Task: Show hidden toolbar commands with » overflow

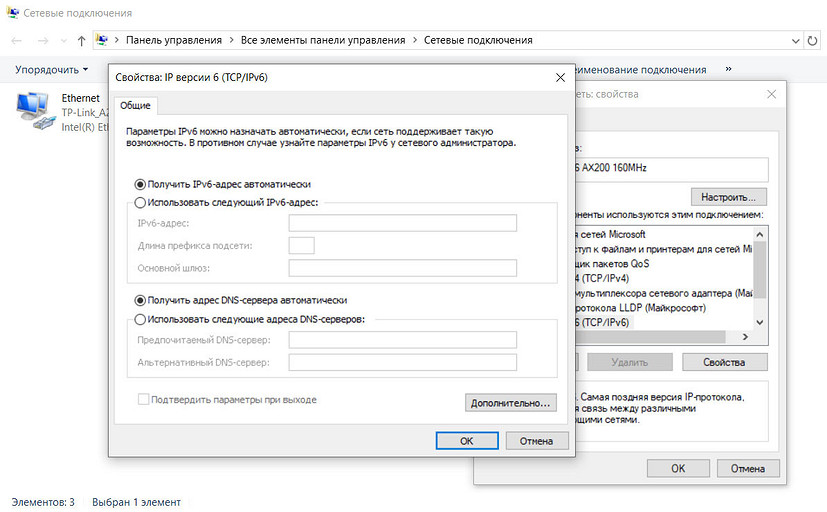Action: (728, 69)
